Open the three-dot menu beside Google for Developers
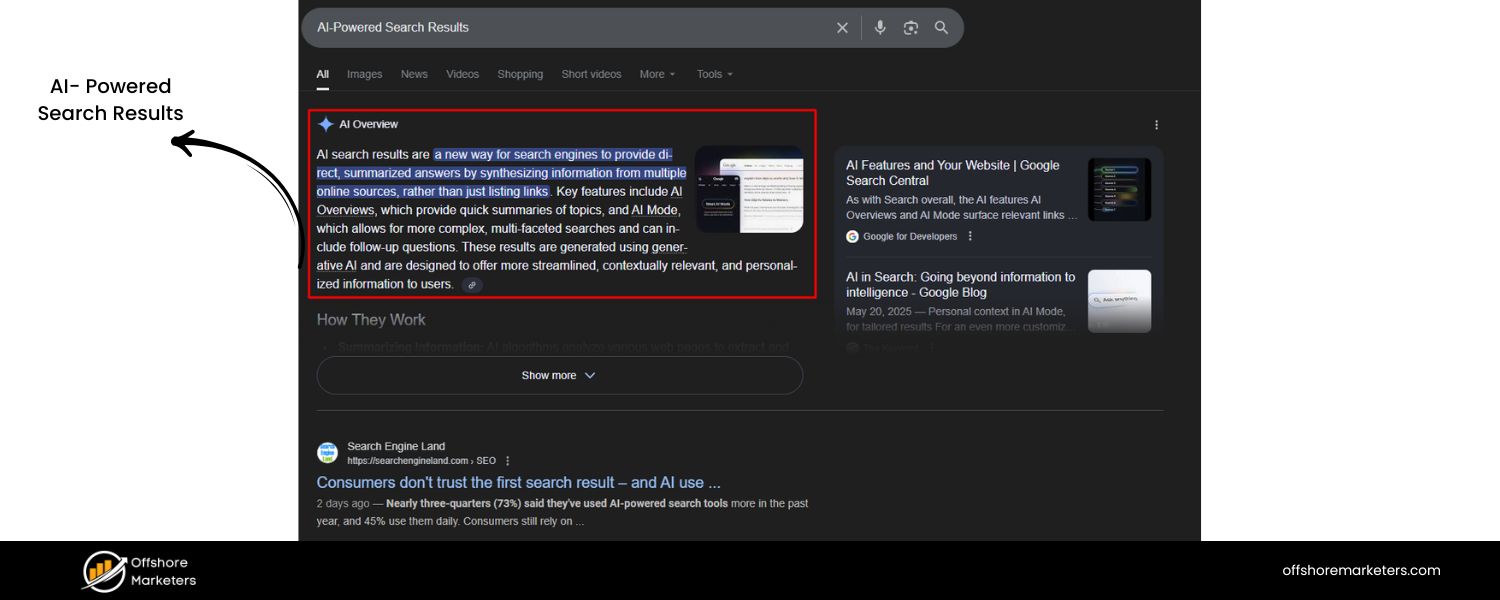Viewport: 1500px width, 600px height. click(969, 236)
